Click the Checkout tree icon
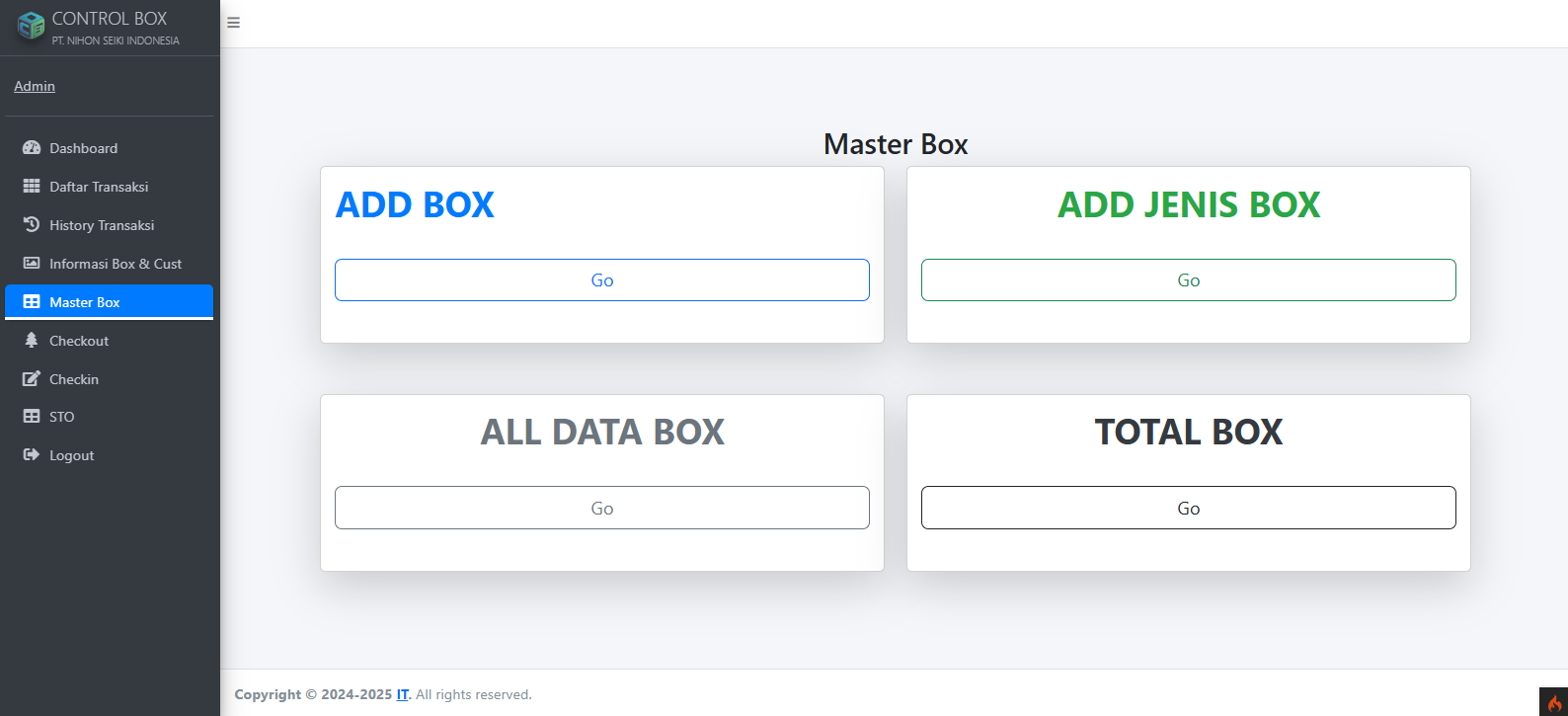Viewport: 1568px width, 716px height. pyautogui.click(x=32, y=341)
